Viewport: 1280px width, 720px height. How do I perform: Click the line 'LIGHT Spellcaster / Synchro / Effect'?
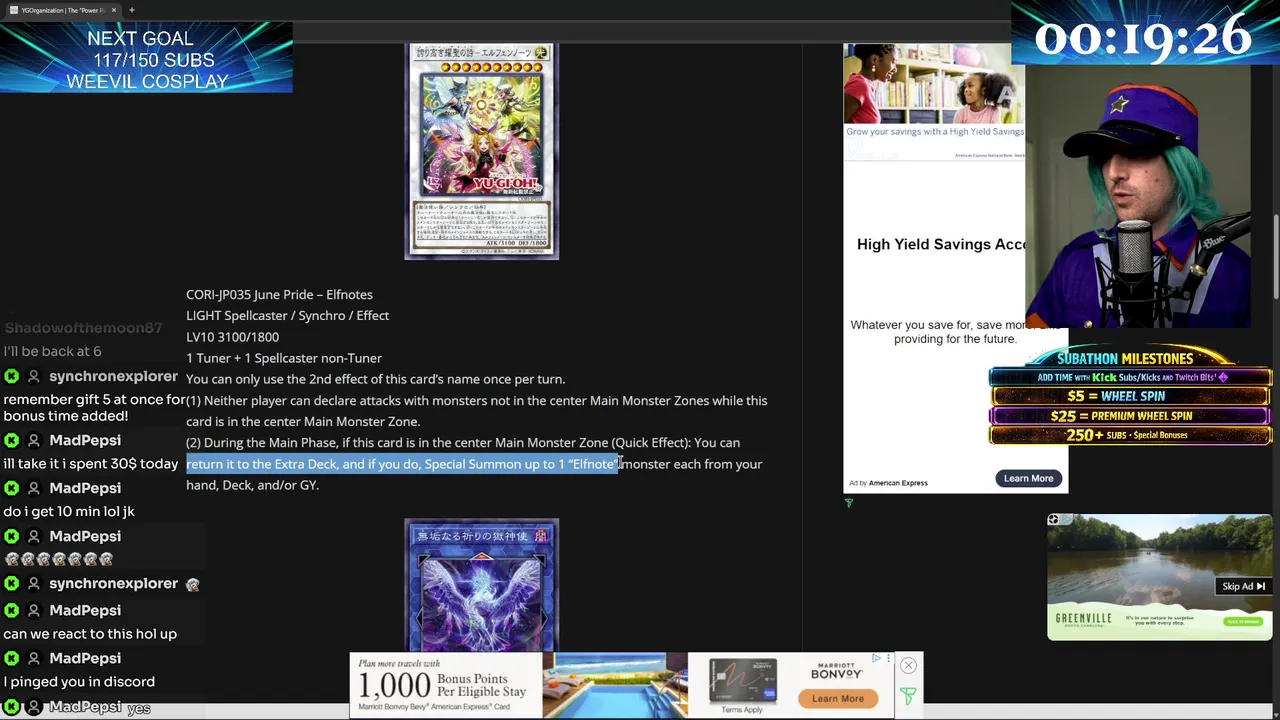click(287, 315)
